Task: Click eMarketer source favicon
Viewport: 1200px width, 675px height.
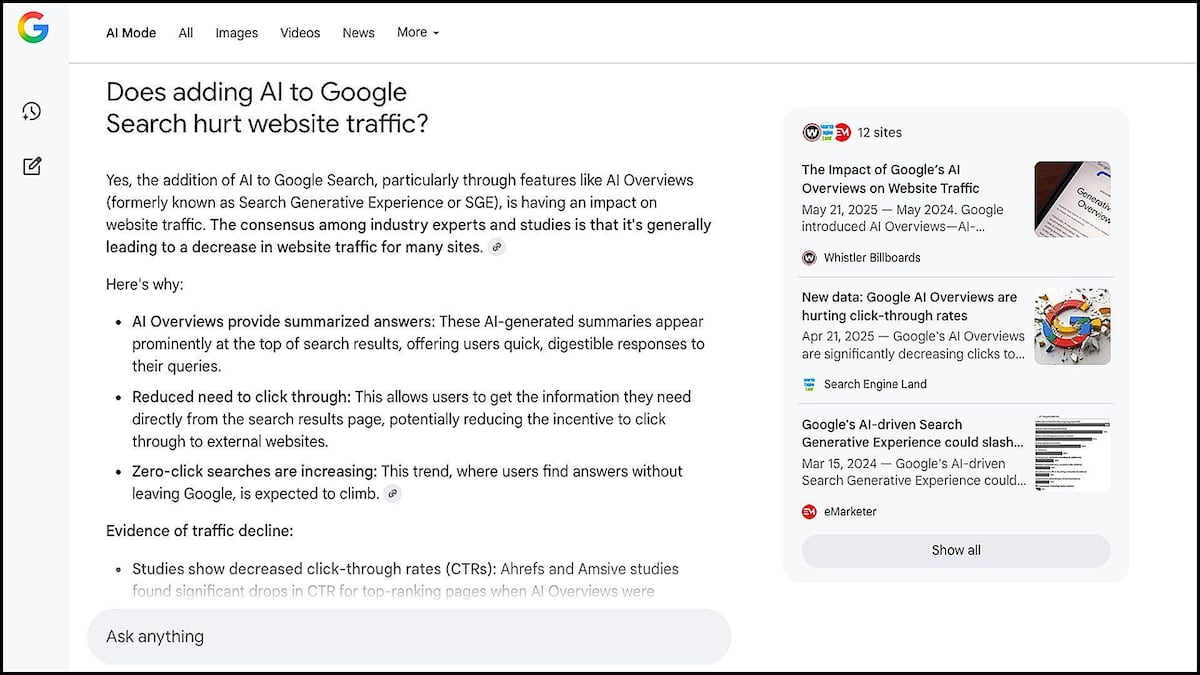Action: (x=809, y=512)
